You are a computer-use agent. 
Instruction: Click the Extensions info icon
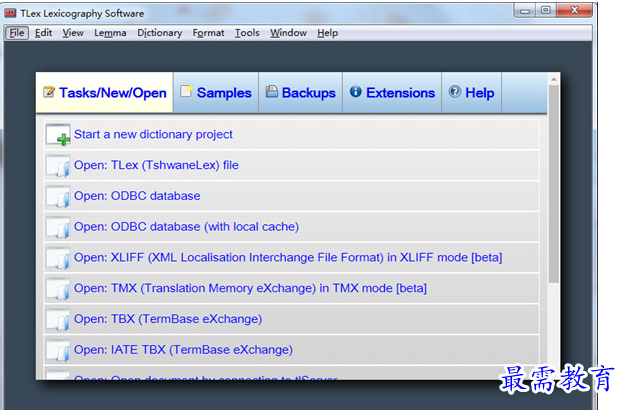(356, 91)
